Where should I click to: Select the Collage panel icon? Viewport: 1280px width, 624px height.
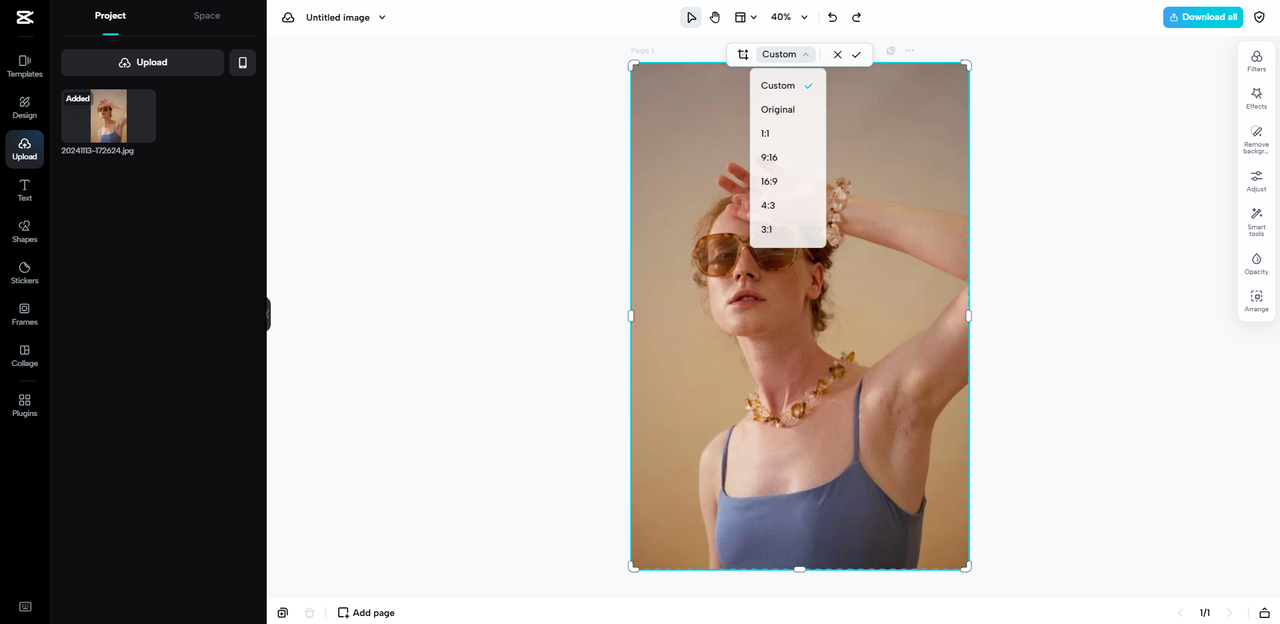(x=23, y=356)
